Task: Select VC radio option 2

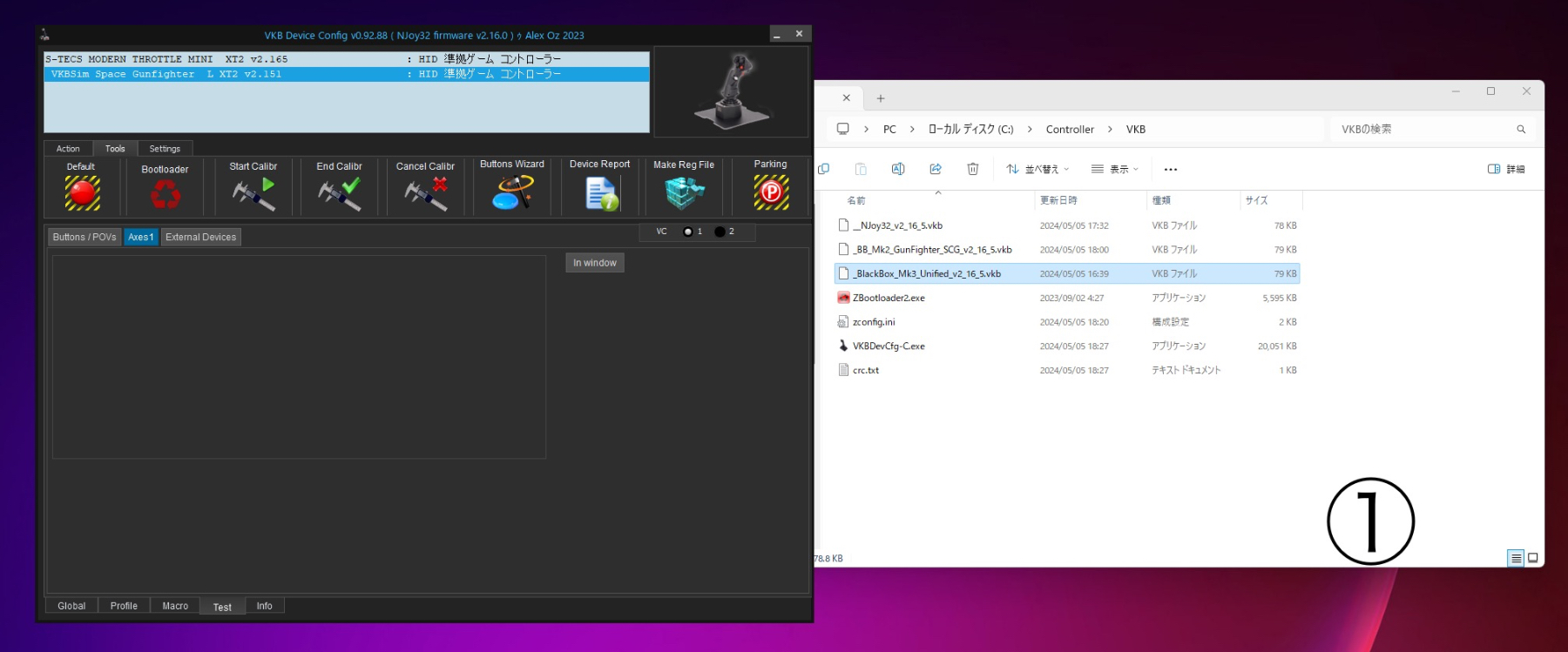Action: (720, 232)
